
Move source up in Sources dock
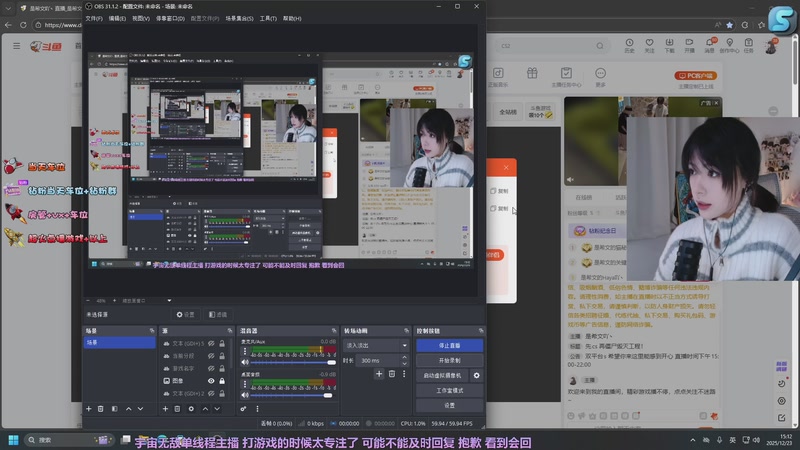coord(205,409)
